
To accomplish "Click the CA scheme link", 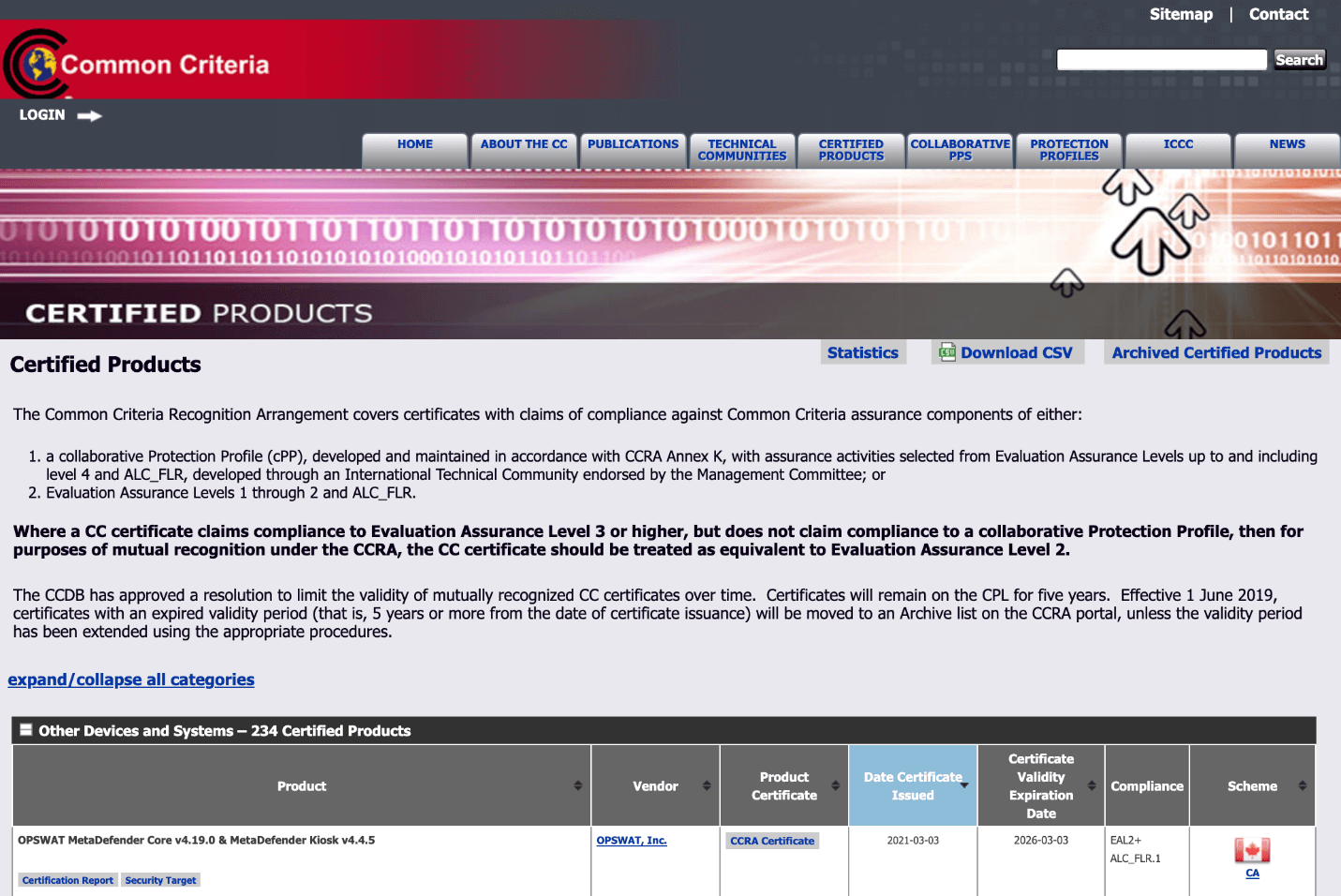I will [x=1252, y=873].
